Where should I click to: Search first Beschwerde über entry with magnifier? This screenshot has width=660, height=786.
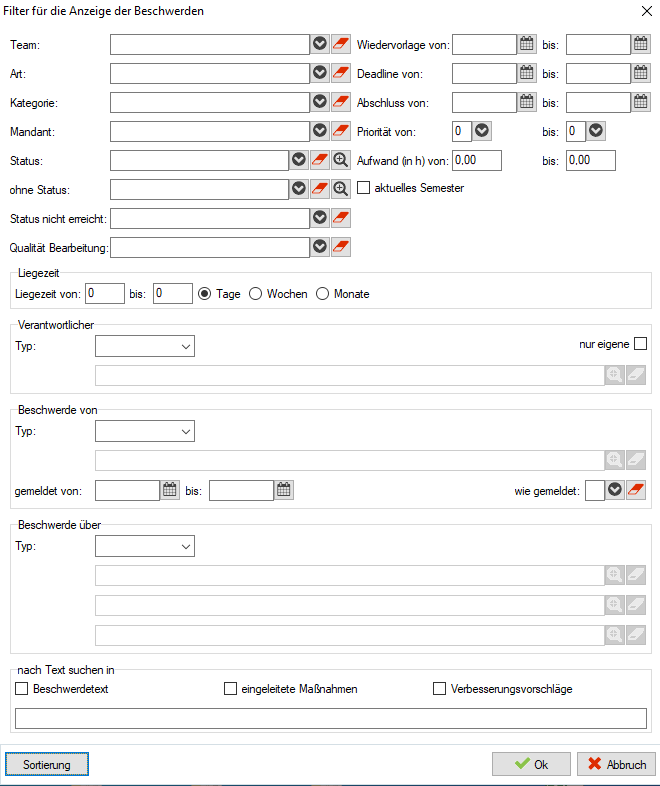click(615, 575)
